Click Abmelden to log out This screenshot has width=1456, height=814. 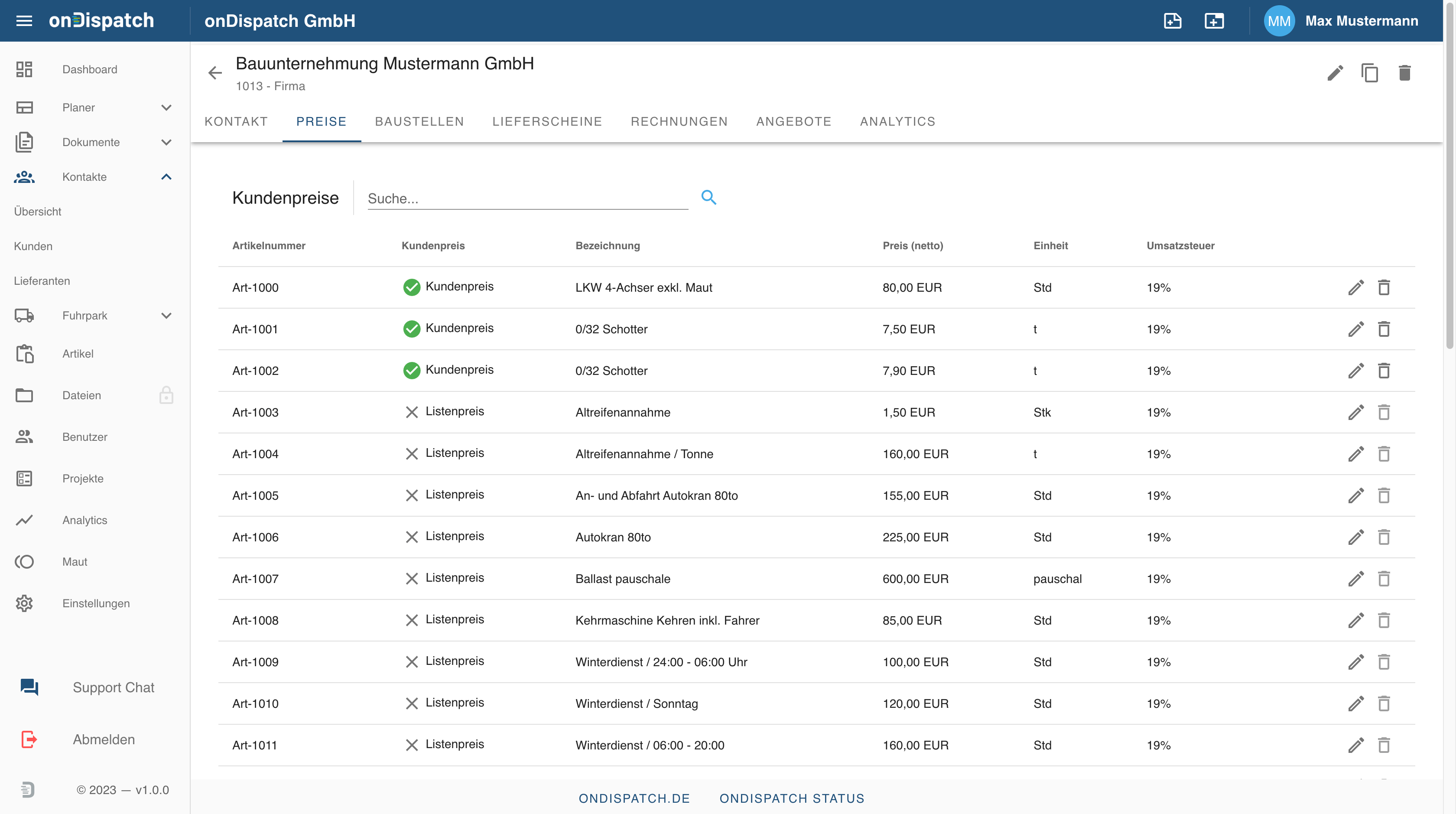(104, 739)
